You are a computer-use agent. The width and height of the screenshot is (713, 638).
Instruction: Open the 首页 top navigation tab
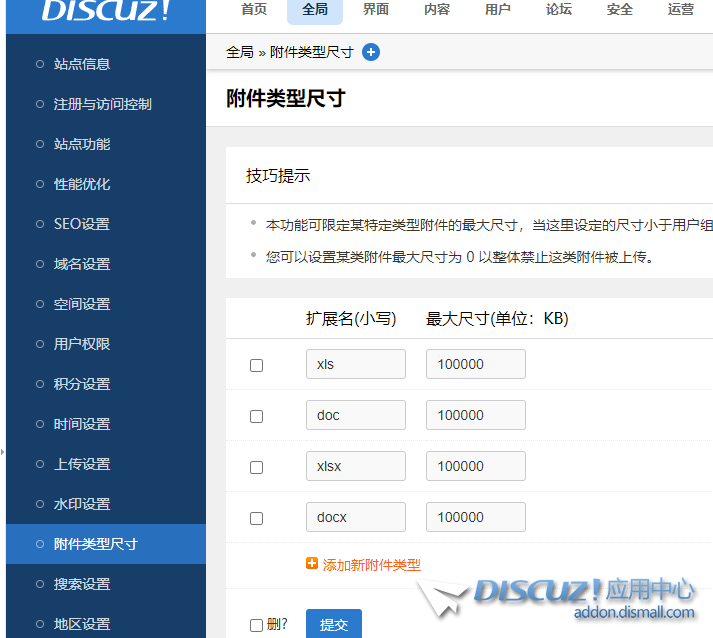[x=254, y=10]
